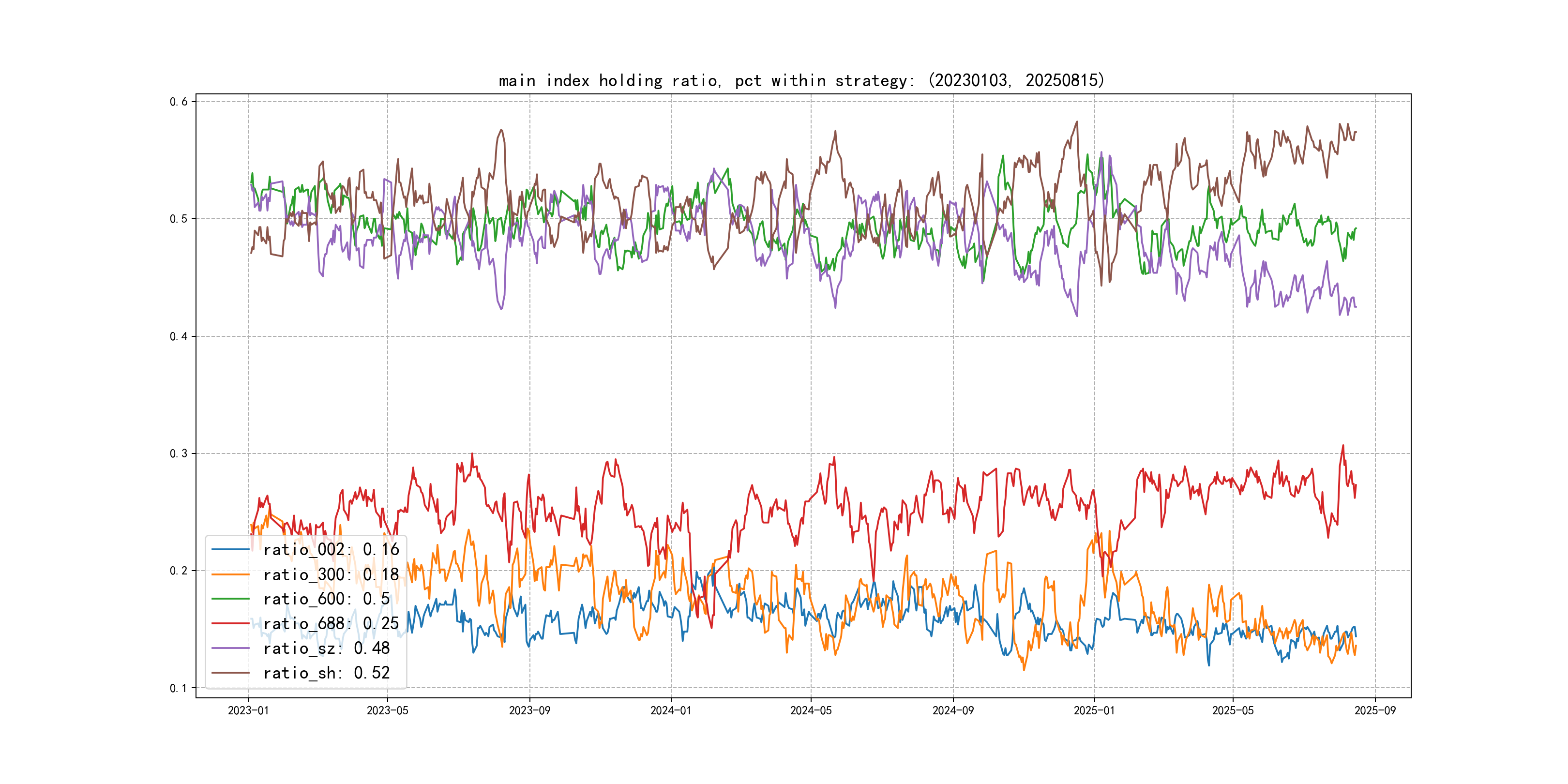Click the 0.6 y-axis tick label
Screen dimensions: 1568x784
[x=179, y=102]
